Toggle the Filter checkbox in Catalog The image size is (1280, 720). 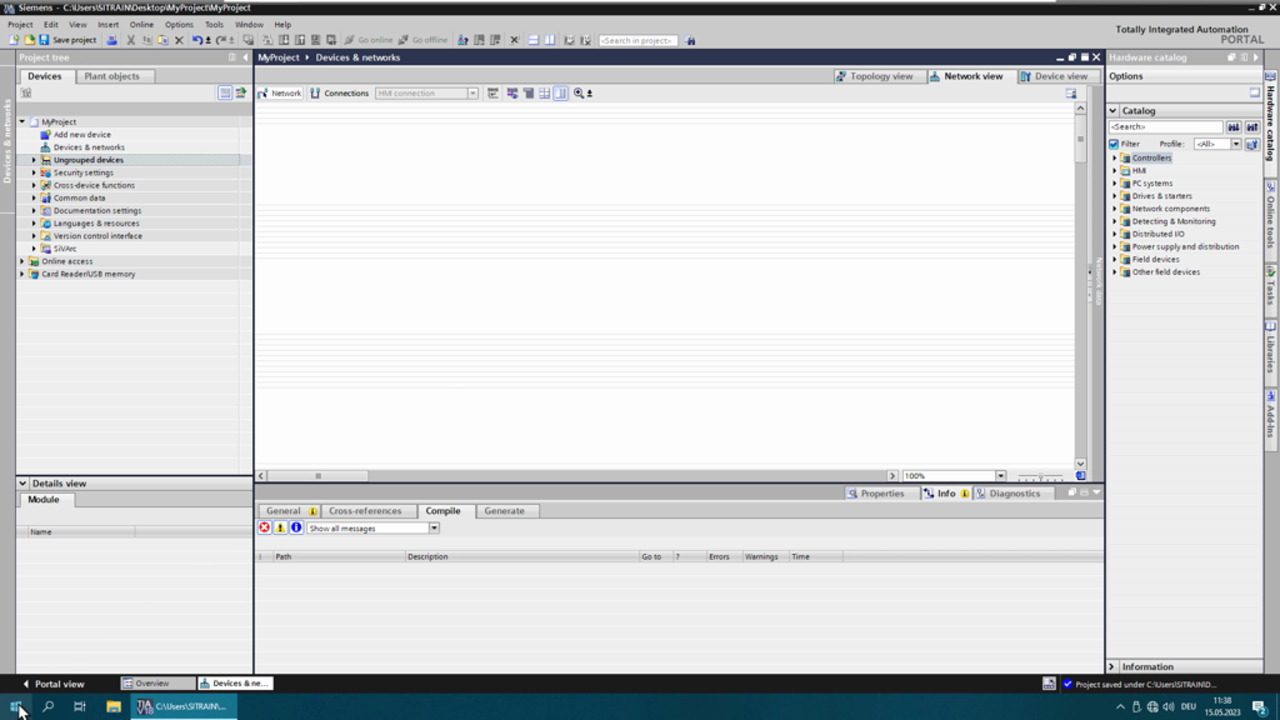pyautogui.click(x=1114, y=144)
